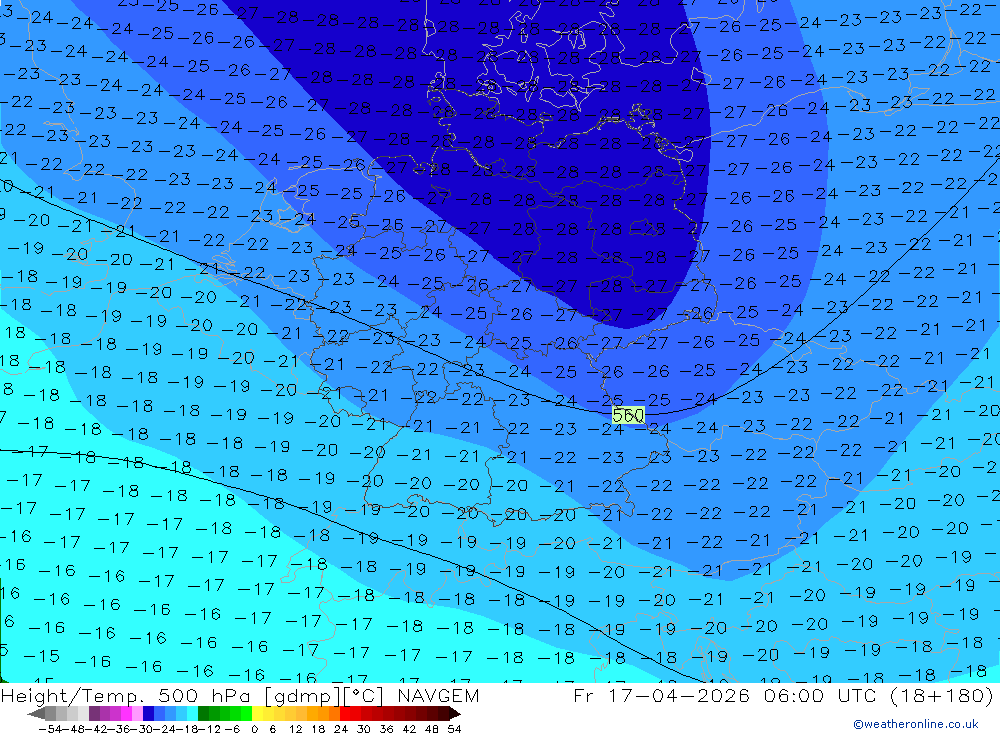This screenshot has width=1000, height=733.
Task: Click the '(18+180)' forecast run label
Action: [x=941, y=695]
